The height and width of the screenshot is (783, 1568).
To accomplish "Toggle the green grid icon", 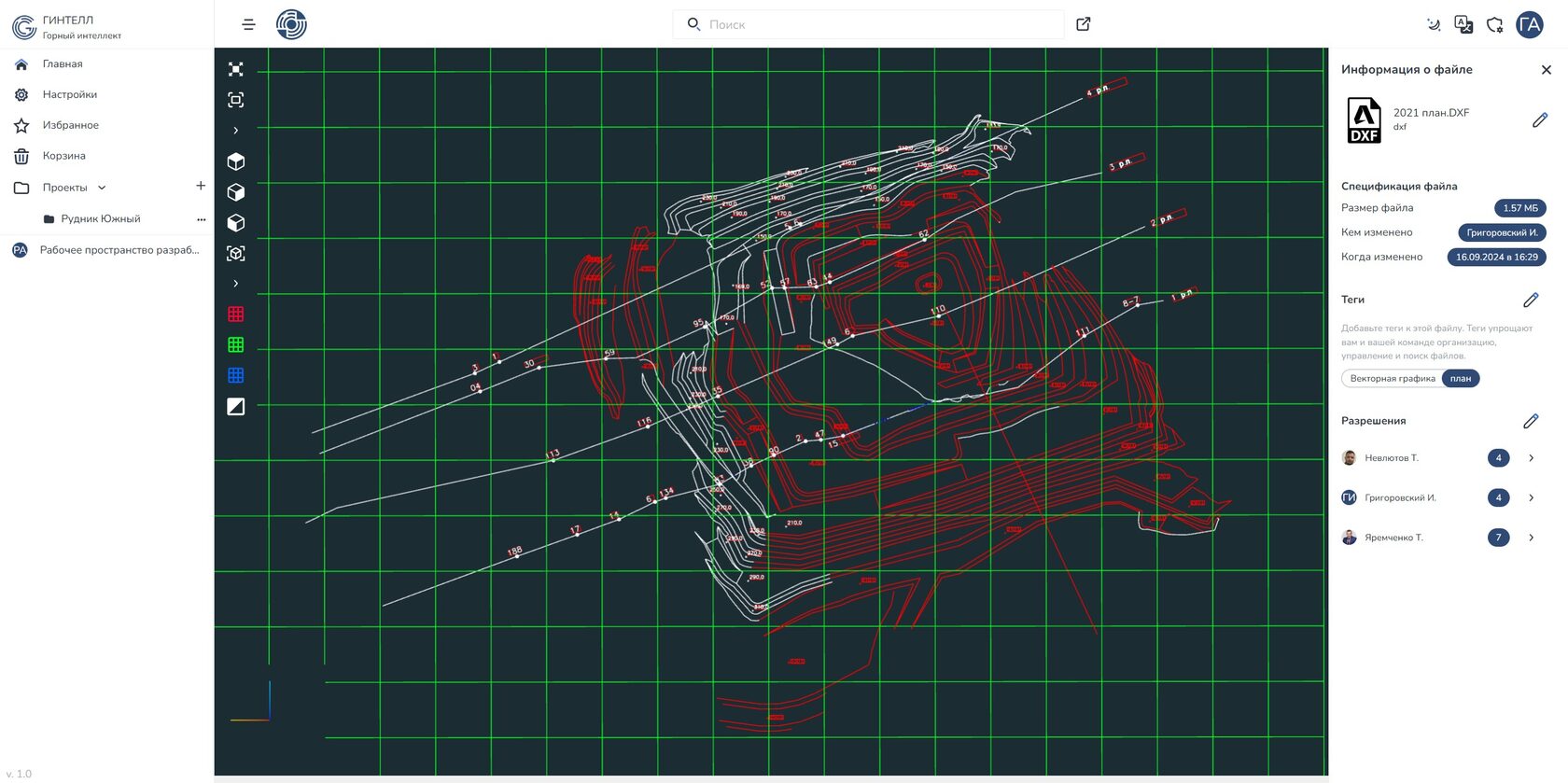I will click(236, 345).
